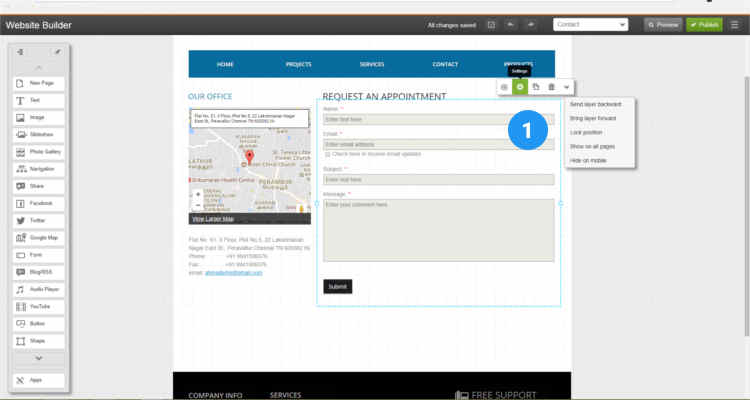Add a Facebook widget
This screenshot has height=400, width=750.
click(x=39, y=204)
